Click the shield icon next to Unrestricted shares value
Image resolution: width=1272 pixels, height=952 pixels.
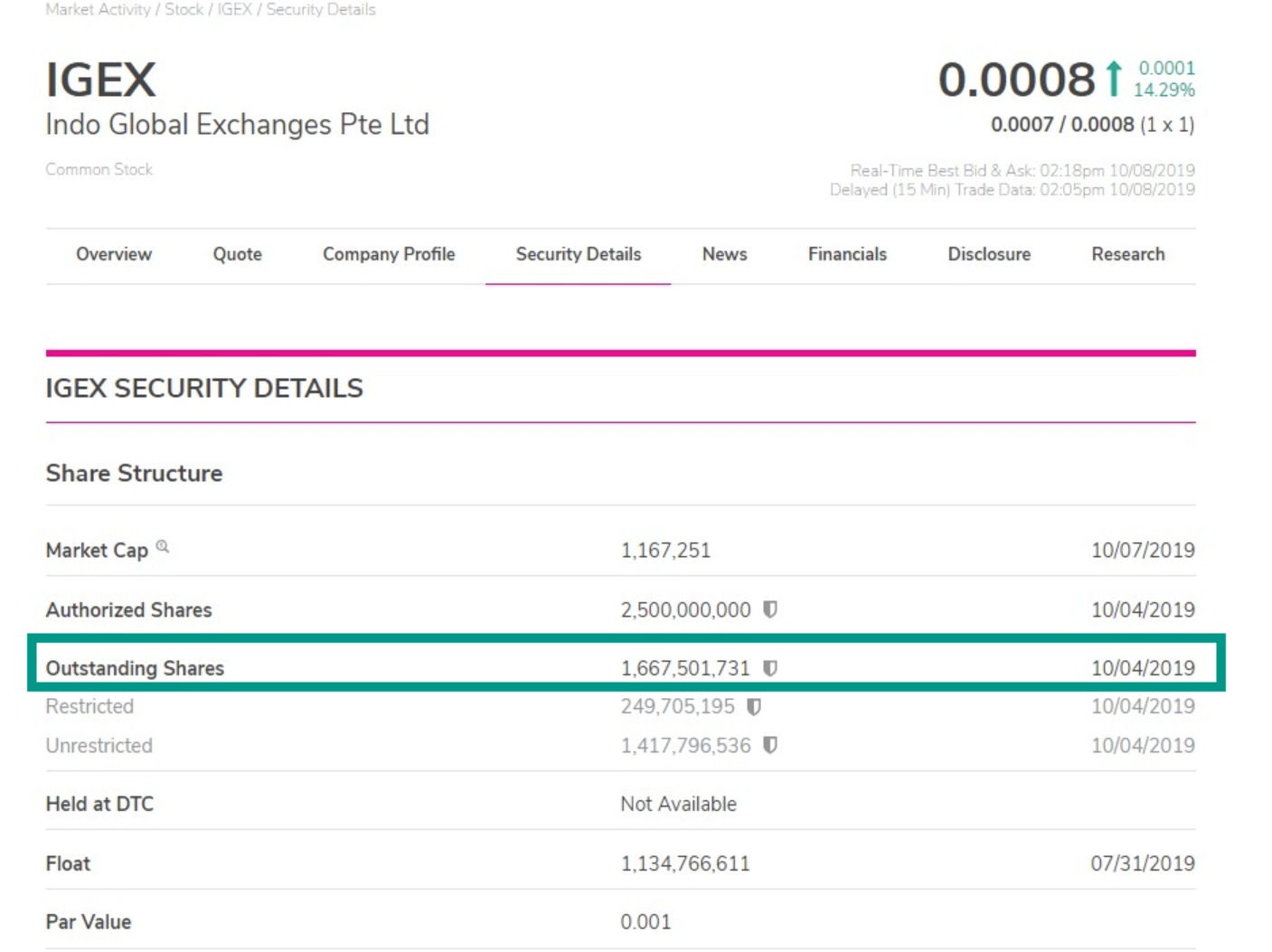point(770,745)
